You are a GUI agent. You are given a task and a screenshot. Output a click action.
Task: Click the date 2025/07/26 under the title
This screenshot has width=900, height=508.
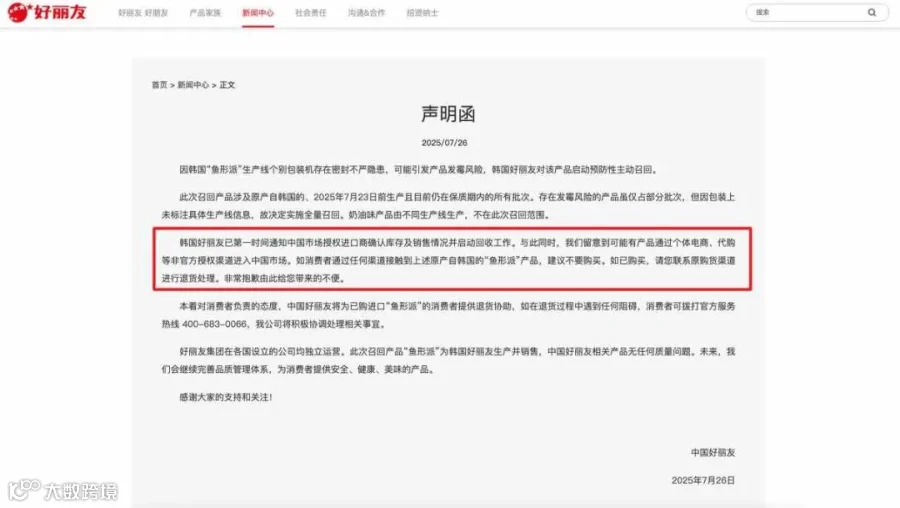(x=444, y=142)
